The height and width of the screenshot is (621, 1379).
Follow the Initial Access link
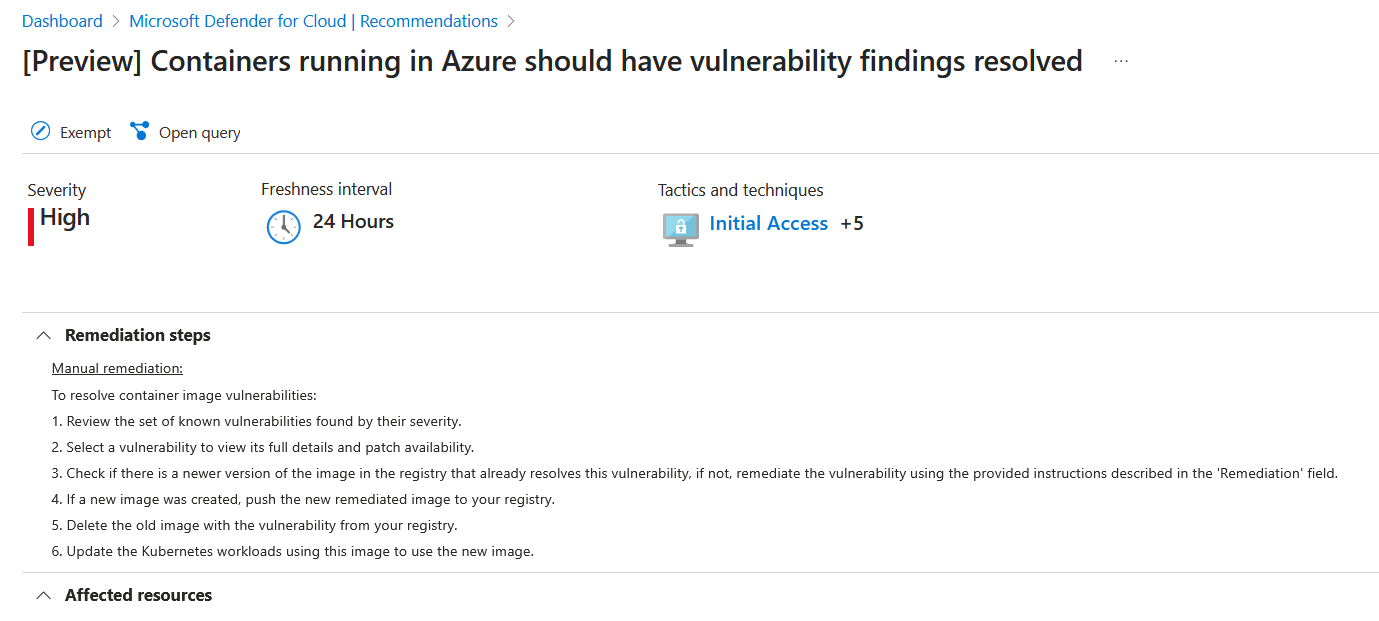pyautogui.click(x=768, y=223)
